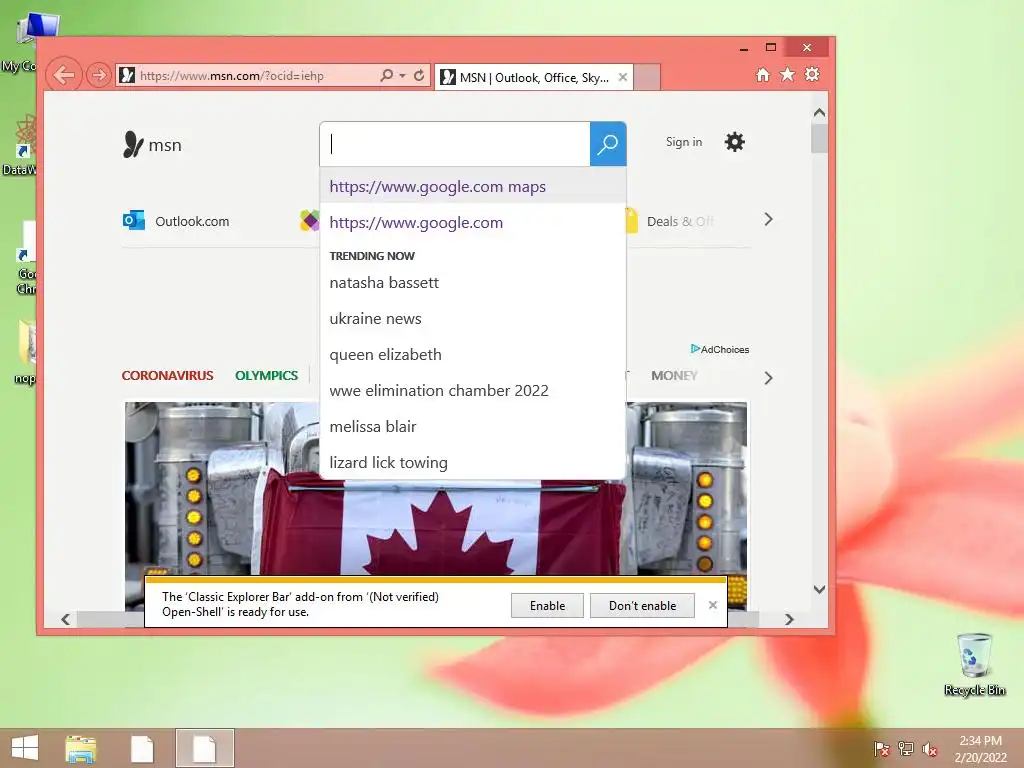Image resolution: width=1024 pixels, height=768 pixels.
Task: Select the Recycle Bin desktop icon
Action: click(x=974, y=665)
